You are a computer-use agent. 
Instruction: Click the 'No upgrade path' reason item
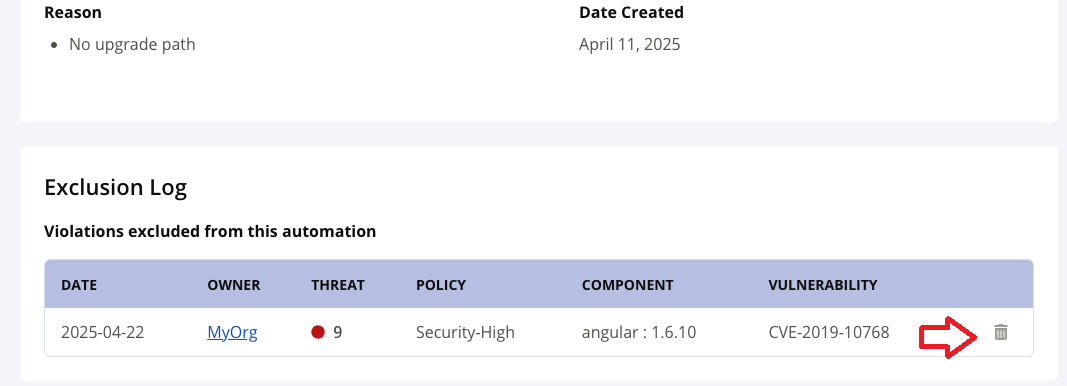(x=132, y=45)
